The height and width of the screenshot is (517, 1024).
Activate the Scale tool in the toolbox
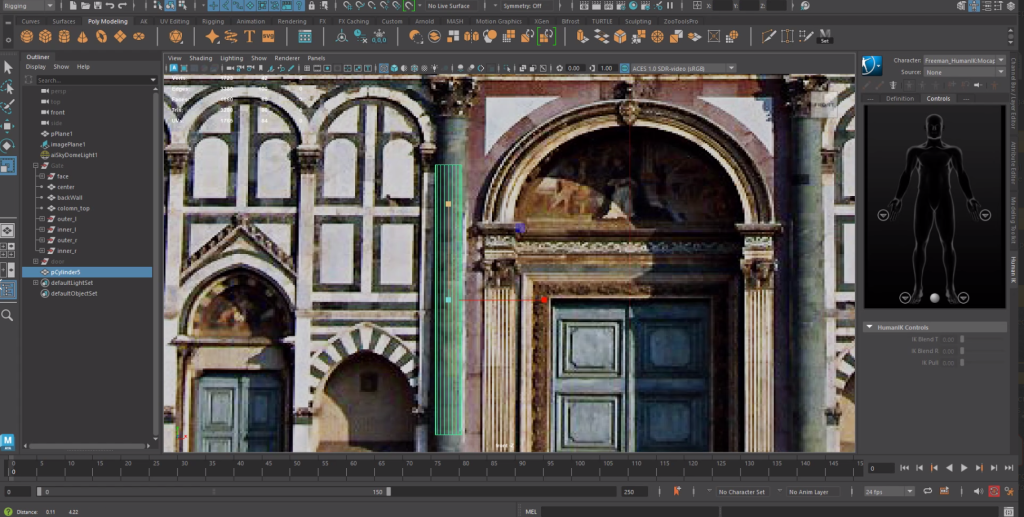click(8, 166)
